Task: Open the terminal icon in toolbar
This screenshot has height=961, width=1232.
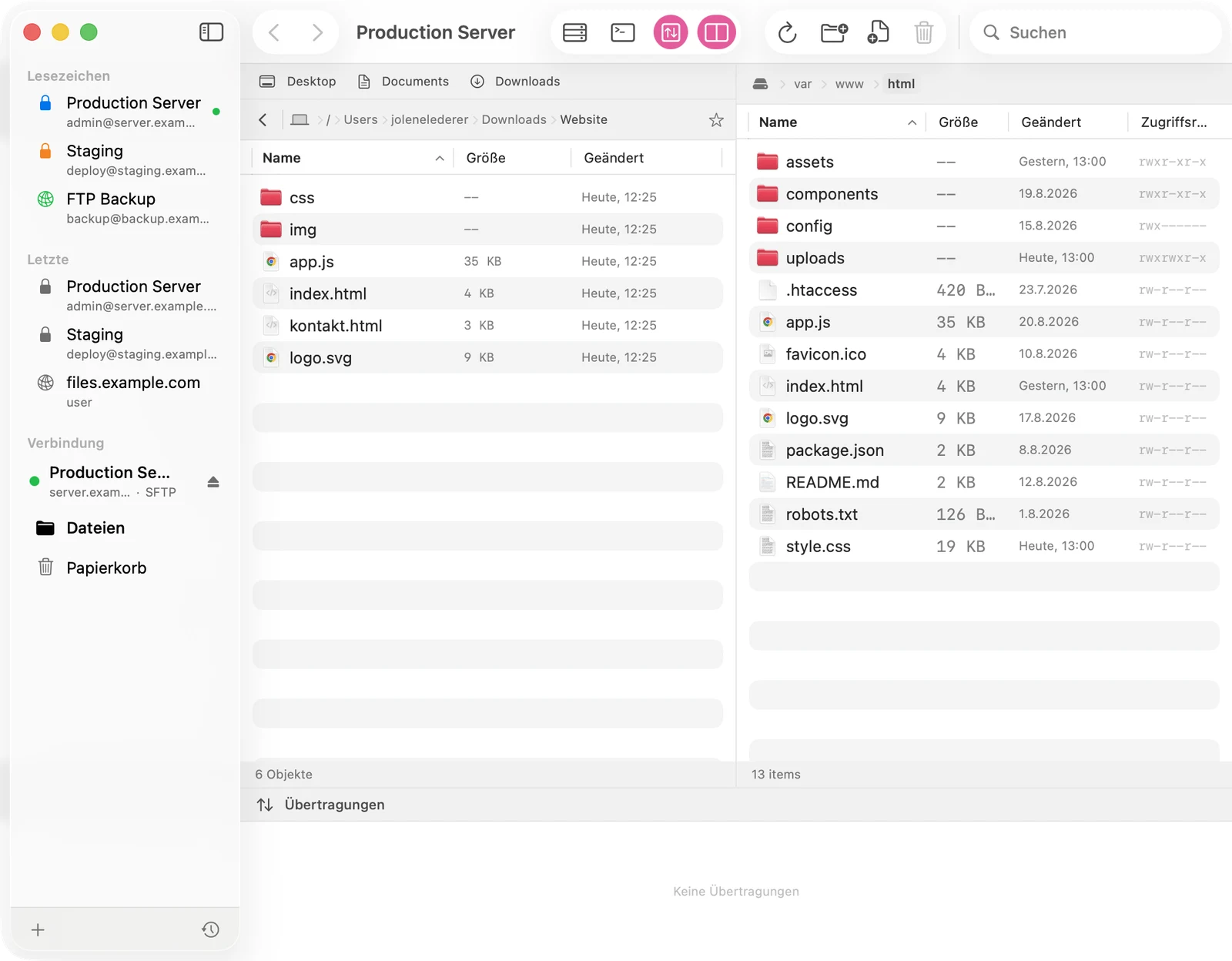Action: coord(622,32)
